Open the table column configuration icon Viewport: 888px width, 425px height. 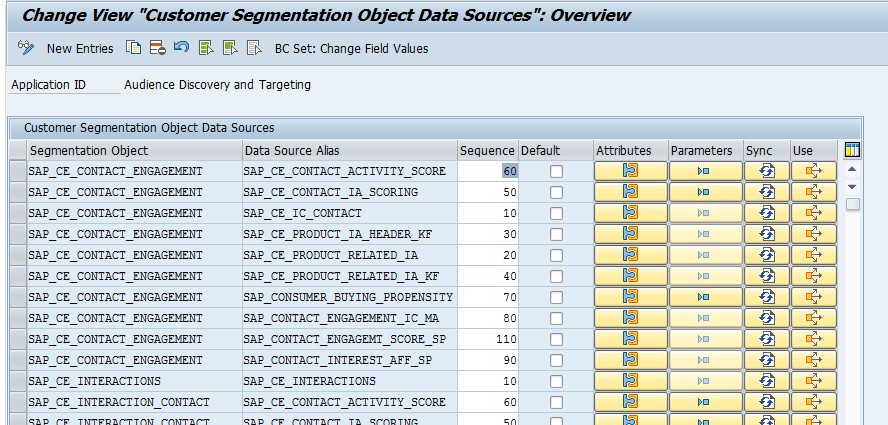tap(852, 150)
